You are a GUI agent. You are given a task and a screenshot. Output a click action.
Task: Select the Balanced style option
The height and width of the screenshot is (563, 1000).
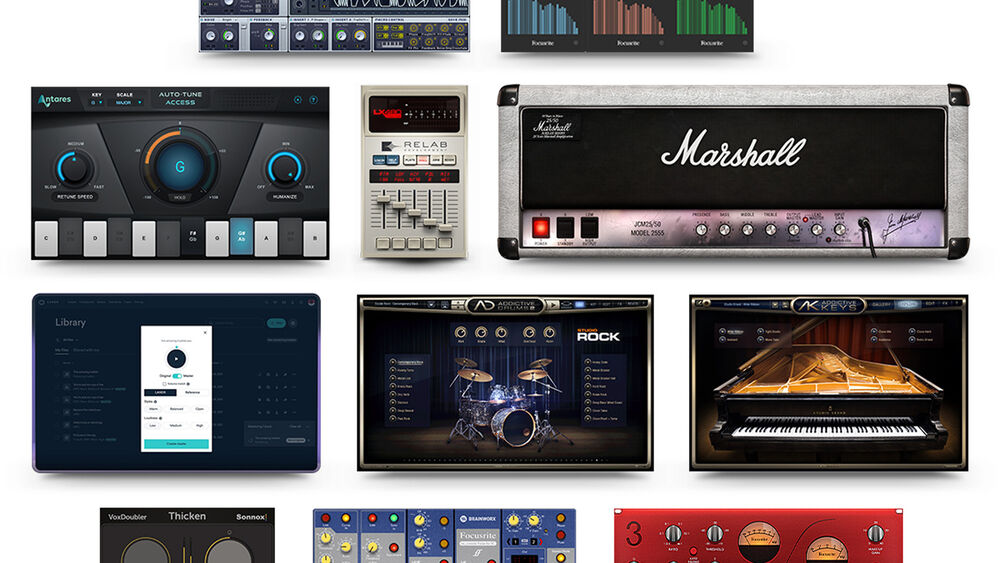(x=176, y=409)
